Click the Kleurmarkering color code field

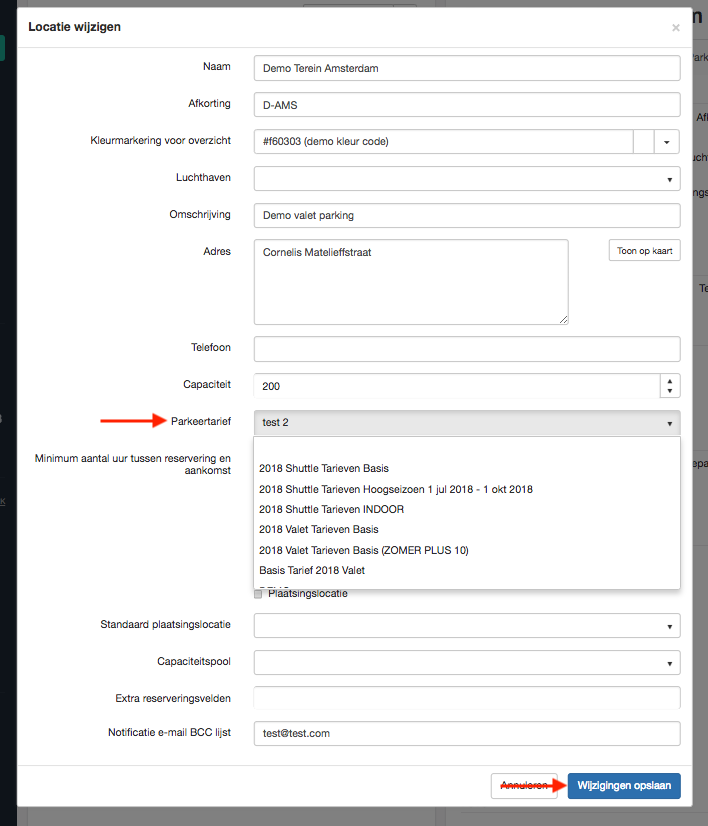(x=444, y=141)
